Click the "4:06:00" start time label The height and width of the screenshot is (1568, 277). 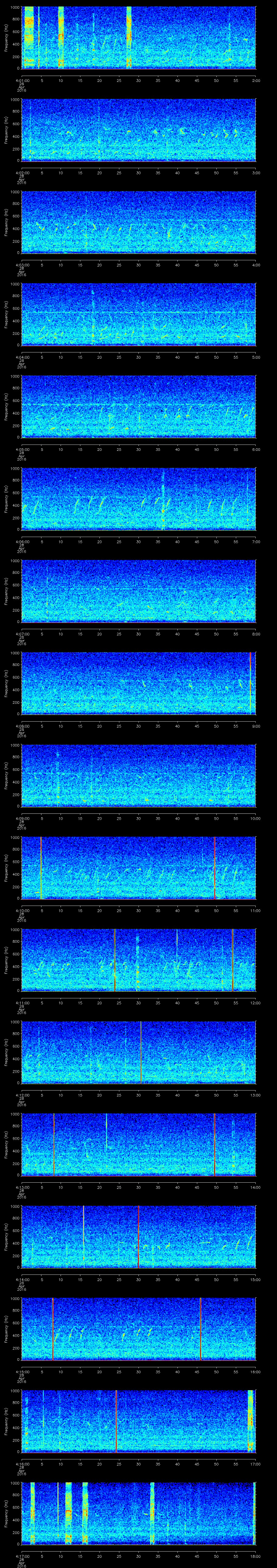22,542
